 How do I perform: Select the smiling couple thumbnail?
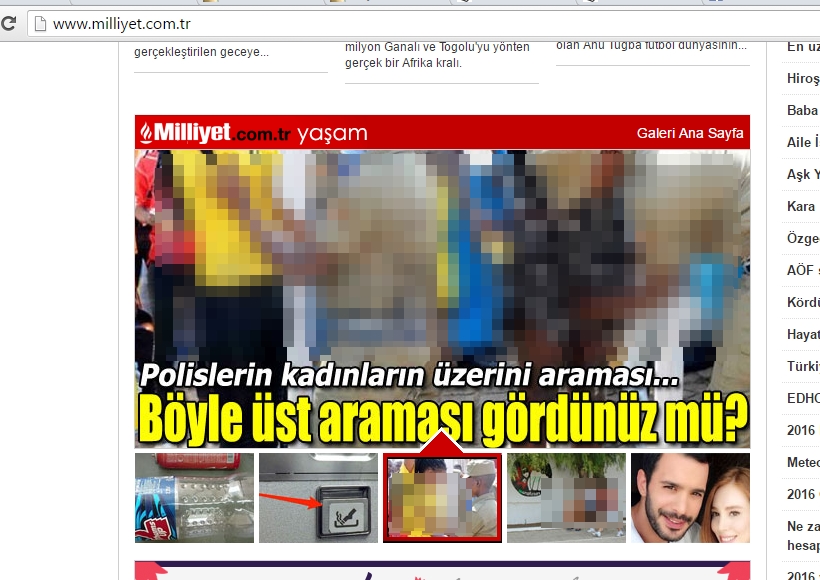(690, 498)
